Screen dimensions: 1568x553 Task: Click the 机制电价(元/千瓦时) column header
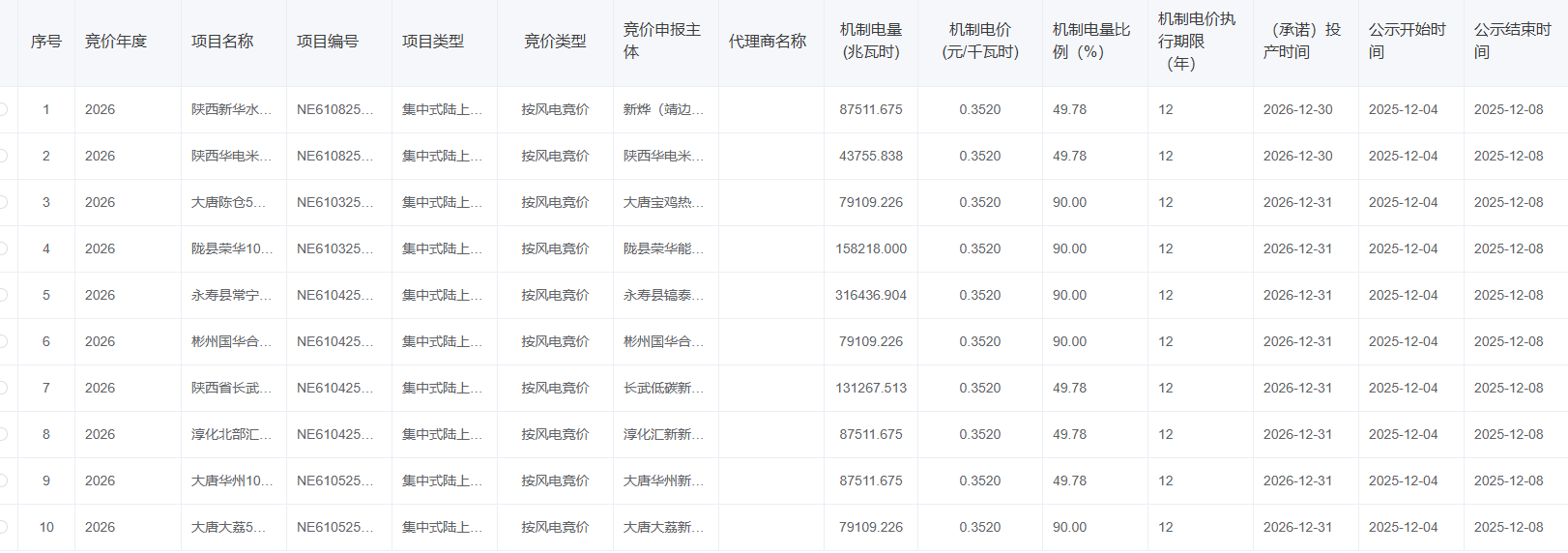(979, 42)
